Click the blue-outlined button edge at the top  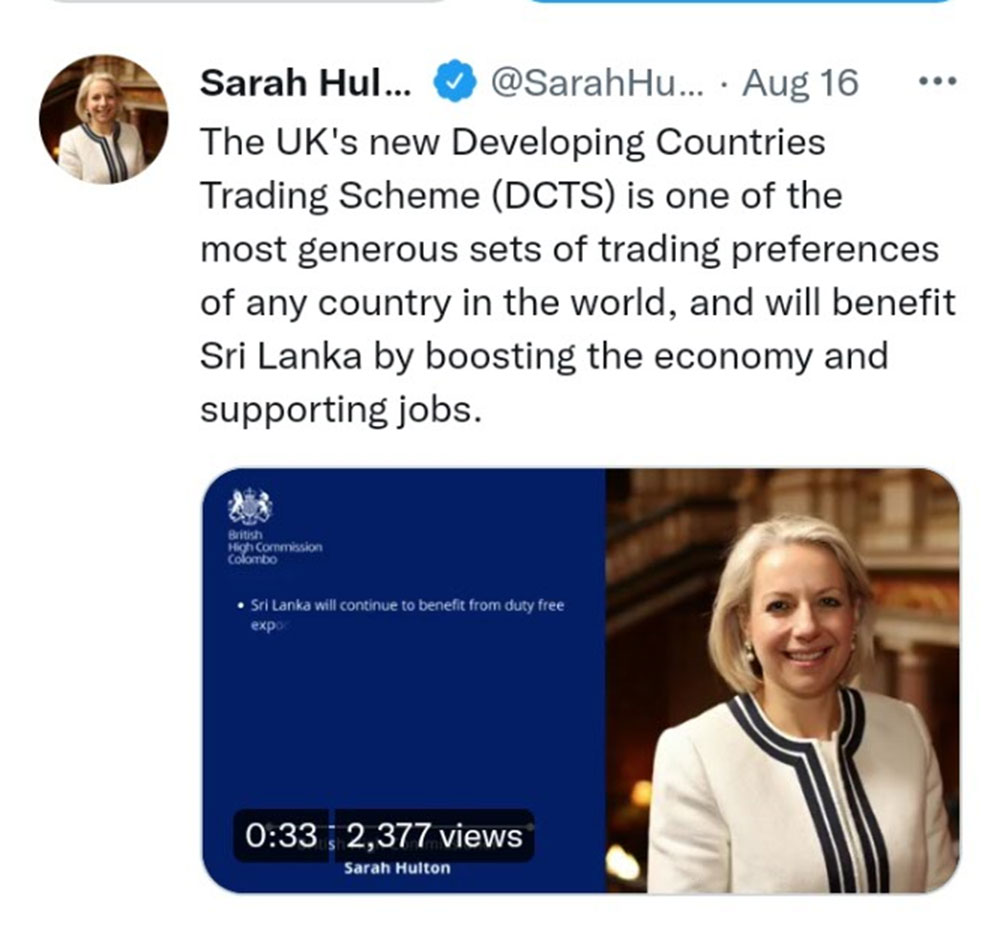click(x=740, y=3)
